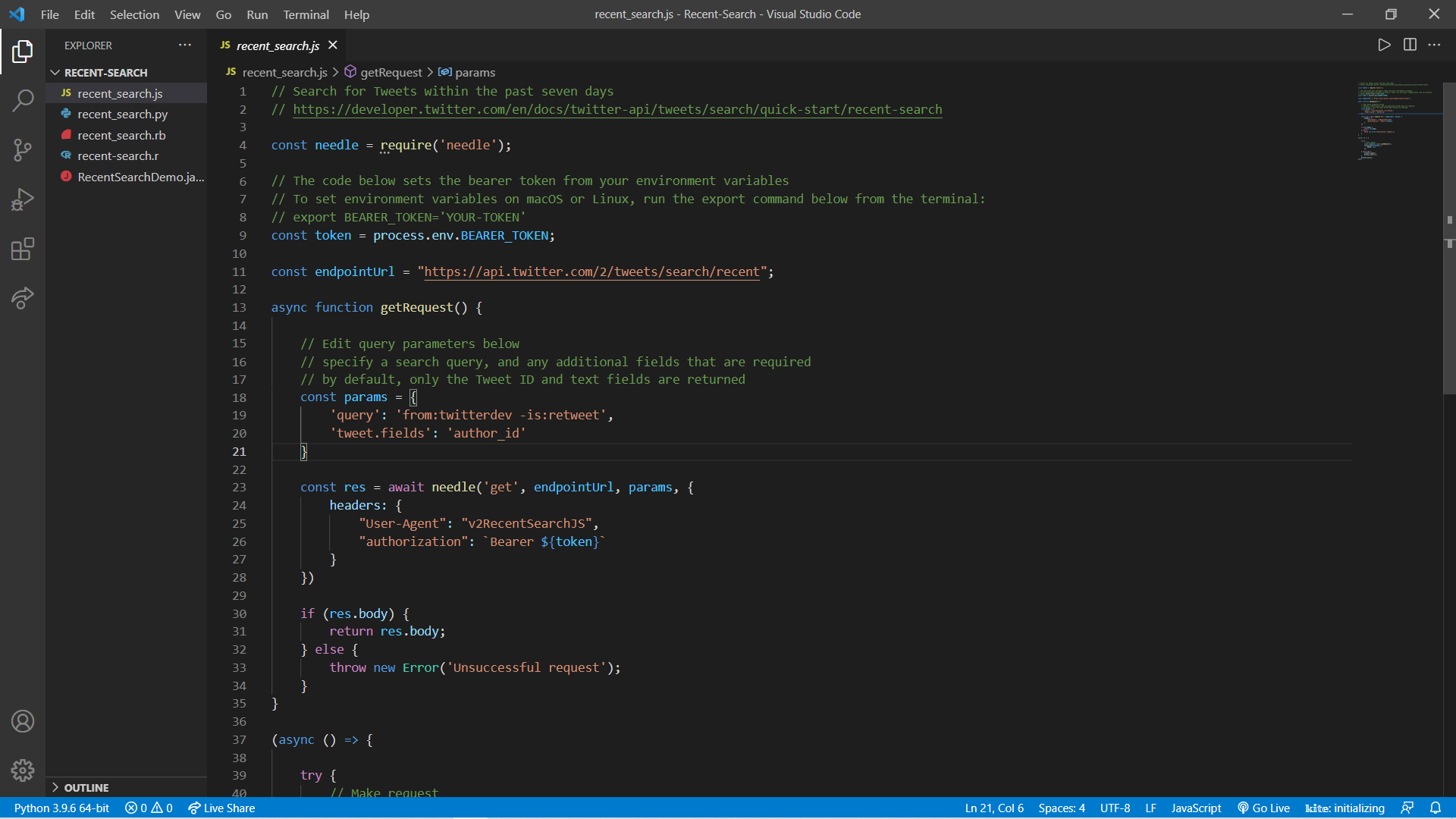Close the recent_search.js tab

333,45
